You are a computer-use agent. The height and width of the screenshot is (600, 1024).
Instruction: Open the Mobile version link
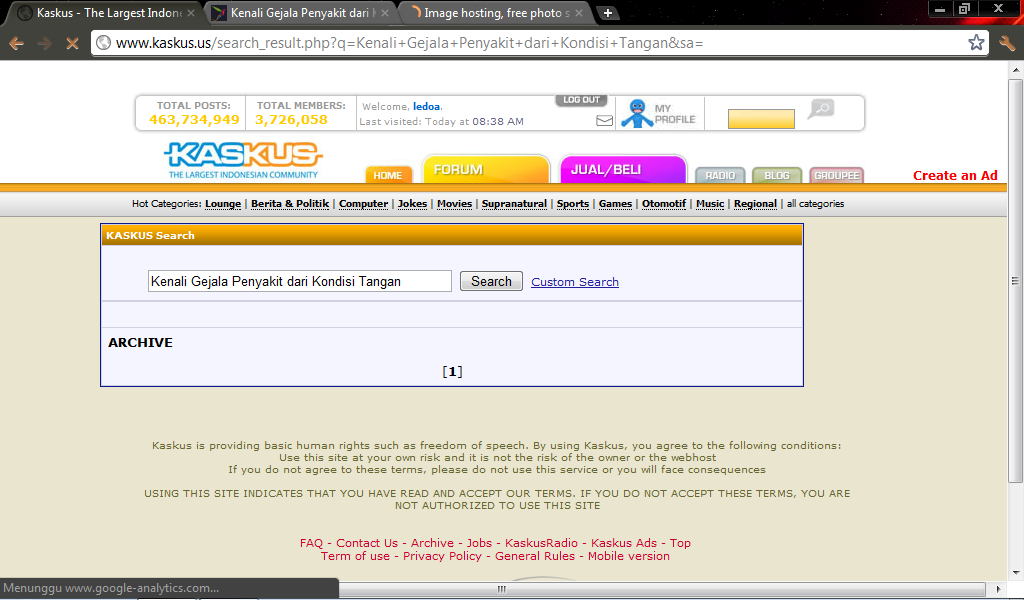tap(629, 556)
